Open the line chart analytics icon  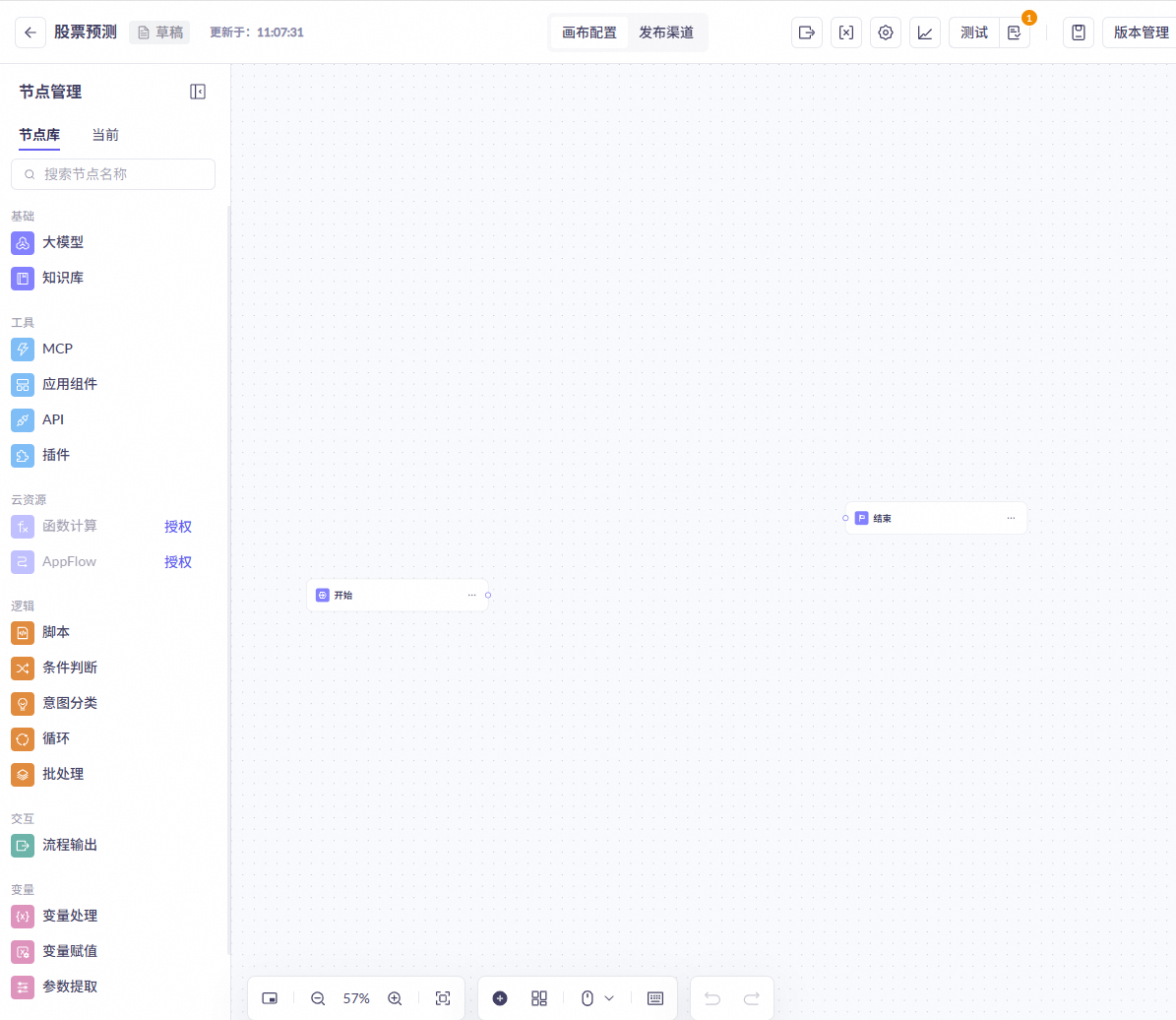pyautogui.click(x=925, y=32)
